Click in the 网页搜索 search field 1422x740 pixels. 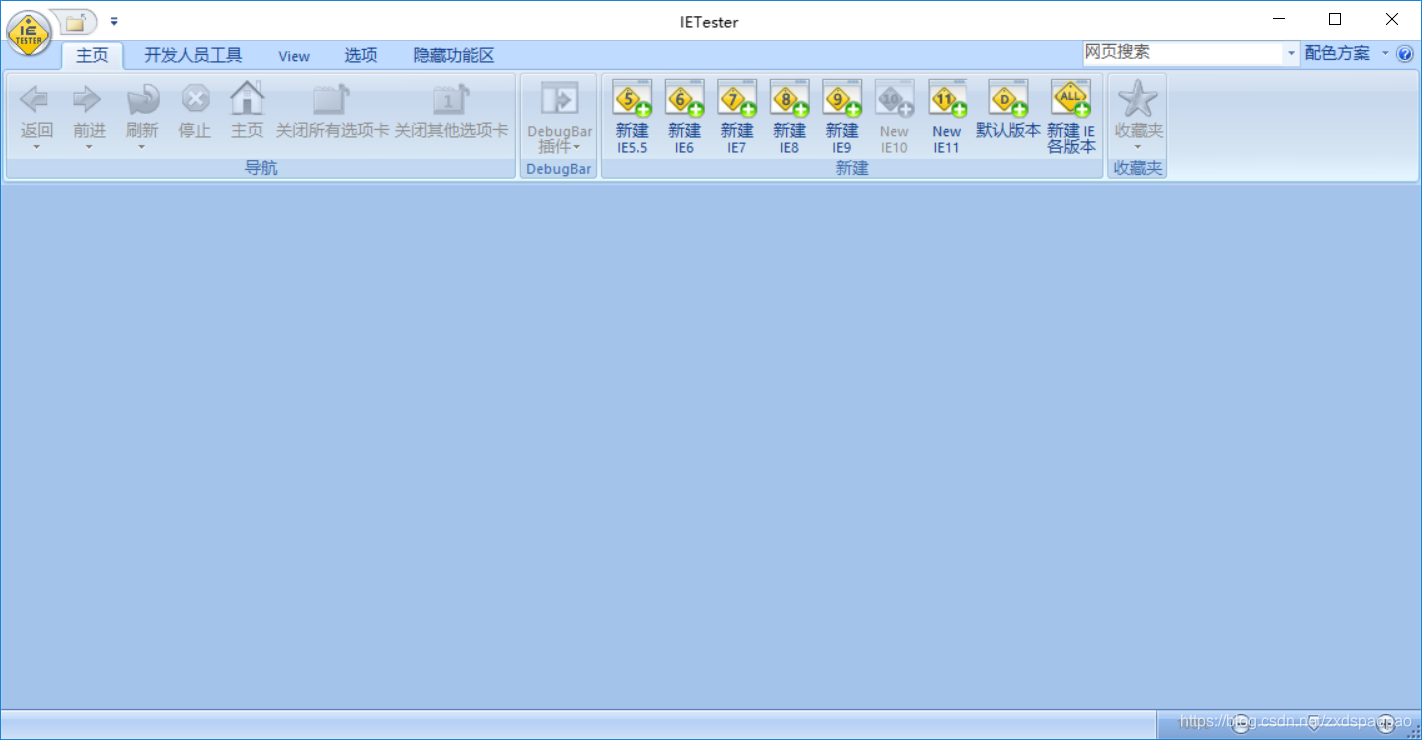[1183, 53]
